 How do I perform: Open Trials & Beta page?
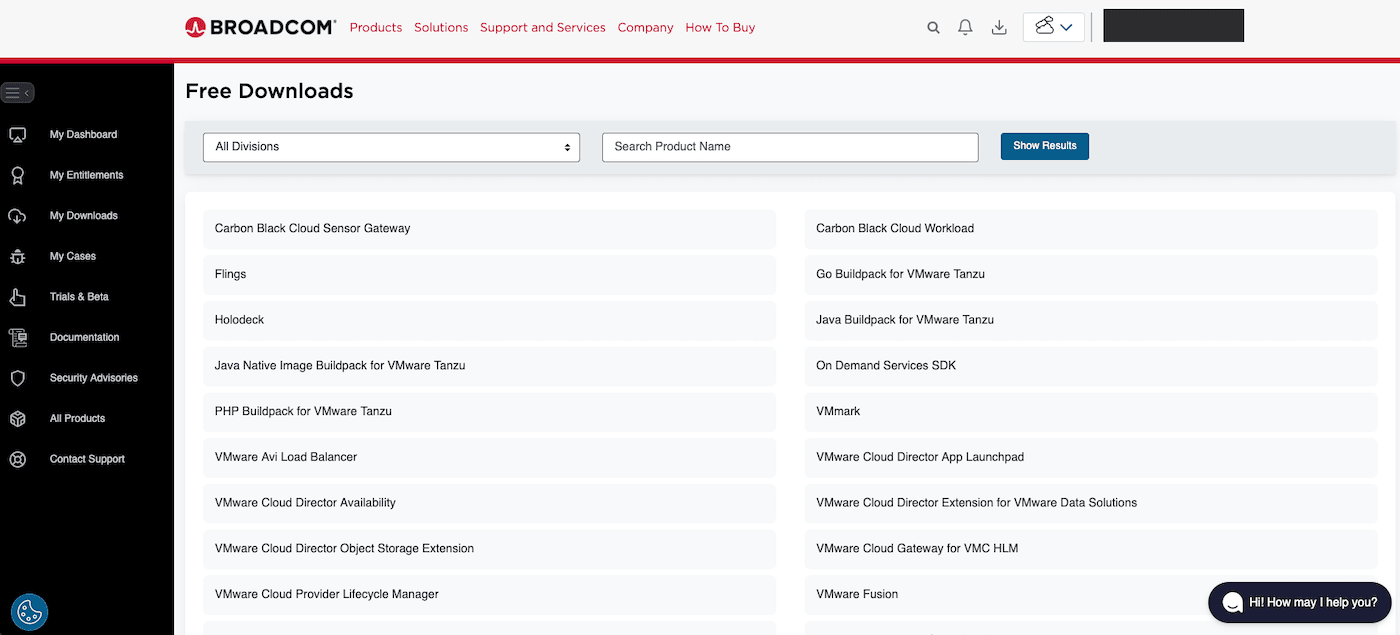pyautogui.click(x=79, y=297)
